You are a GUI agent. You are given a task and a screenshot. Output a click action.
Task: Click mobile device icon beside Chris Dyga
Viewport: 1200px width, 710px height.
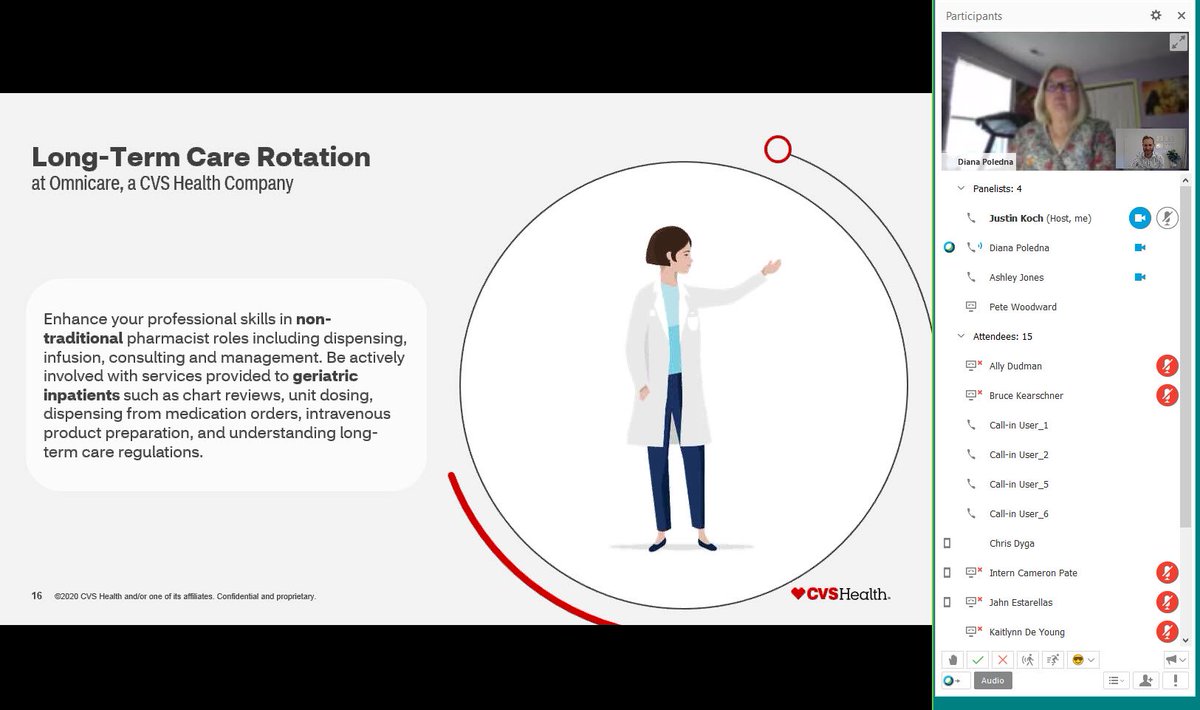coord(948,544)
